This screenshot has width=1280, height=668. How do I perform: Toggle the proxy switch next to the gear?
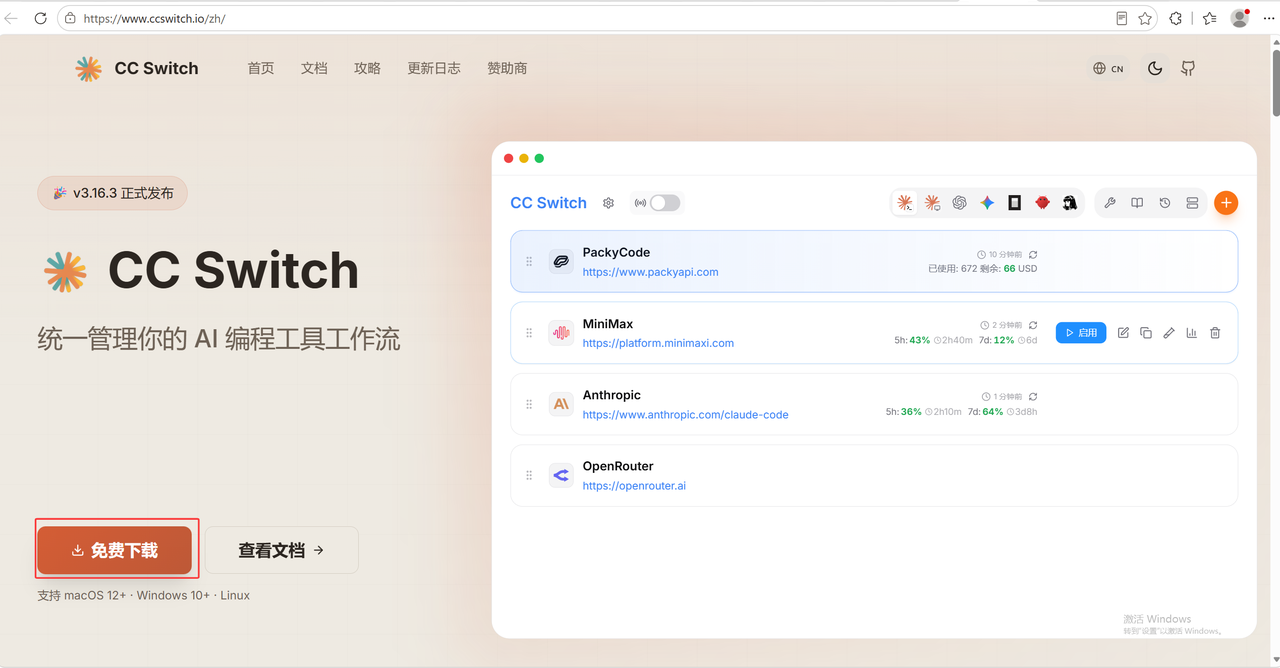[x=665, y=203]
